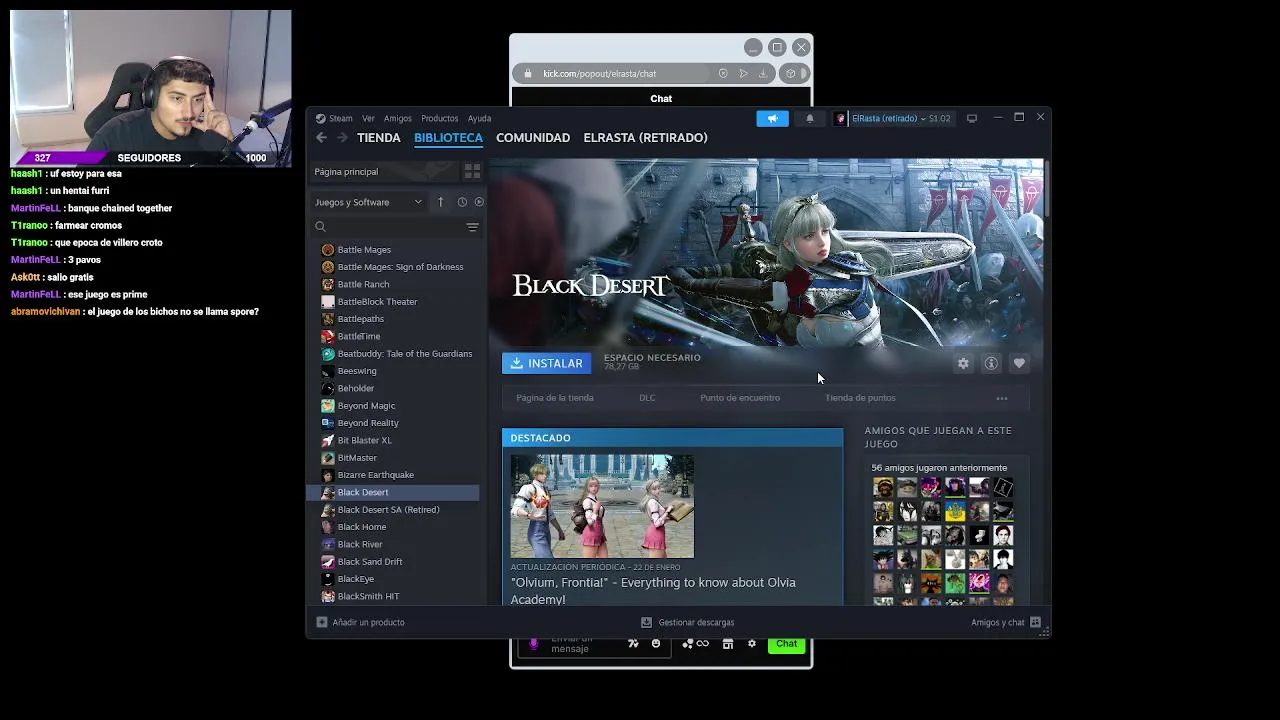Expand the Juegos y Software dropdown
Screen dimensions: 1280x720
pos(368,202)
